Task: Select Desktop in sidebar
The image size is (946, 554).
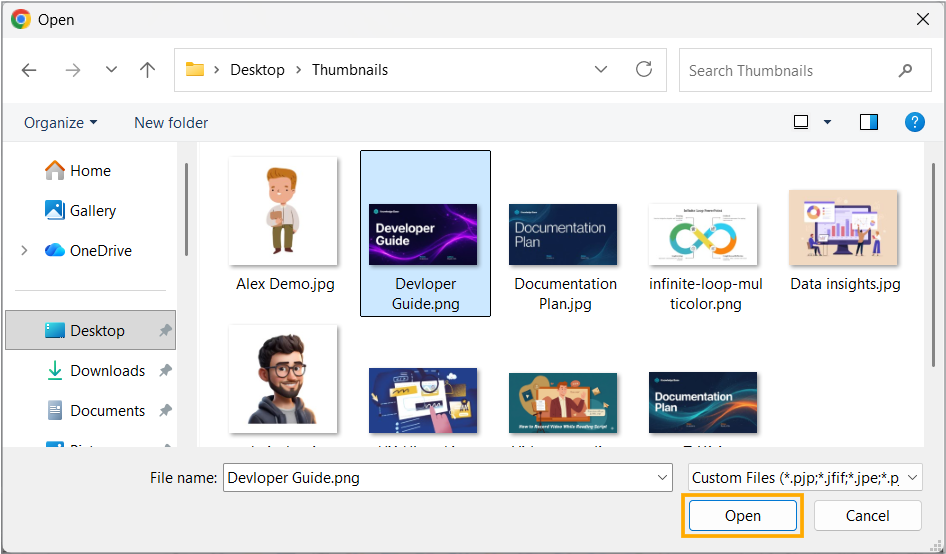Action: (90, 330)
